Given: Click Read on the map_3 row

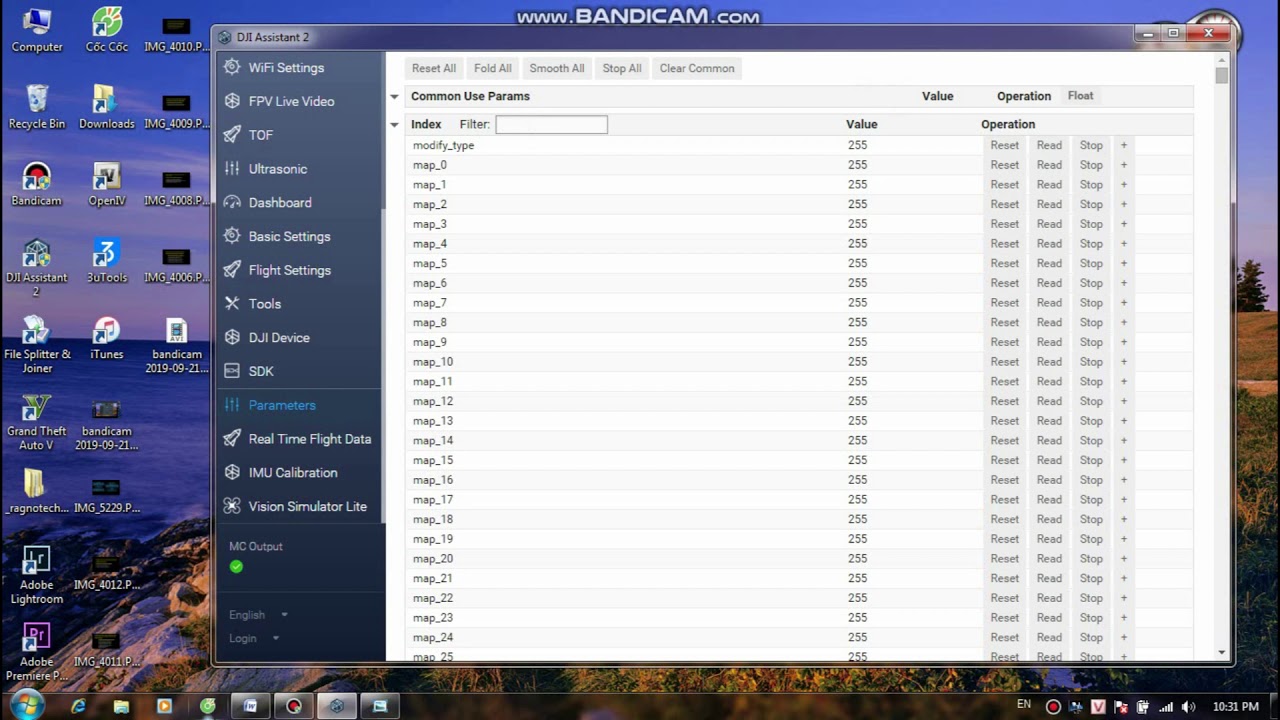Looking at the screenshot, I should pos(1049,224).
